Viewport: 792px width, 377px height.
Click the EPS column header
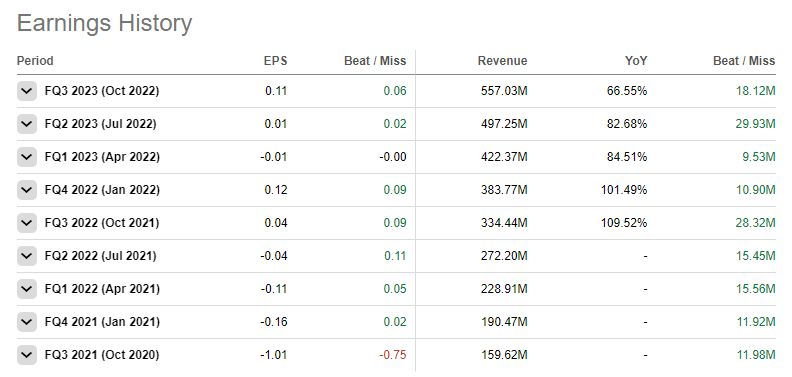coord(275,61)
